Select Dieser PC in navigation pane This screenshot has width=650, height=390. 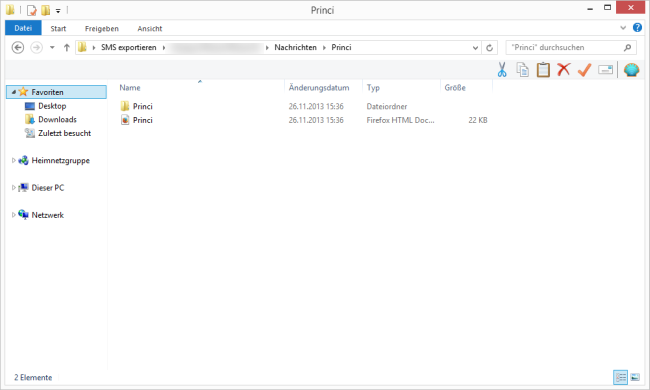(x=48, y=188)
